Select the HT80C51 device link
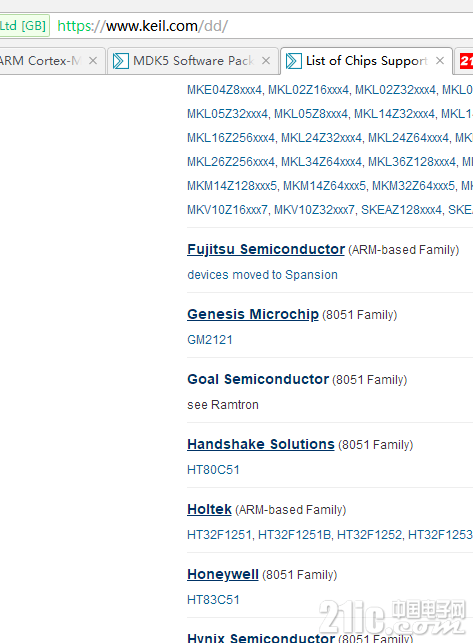The width and height of the screenshot is (473, 643). click(213, 470)
